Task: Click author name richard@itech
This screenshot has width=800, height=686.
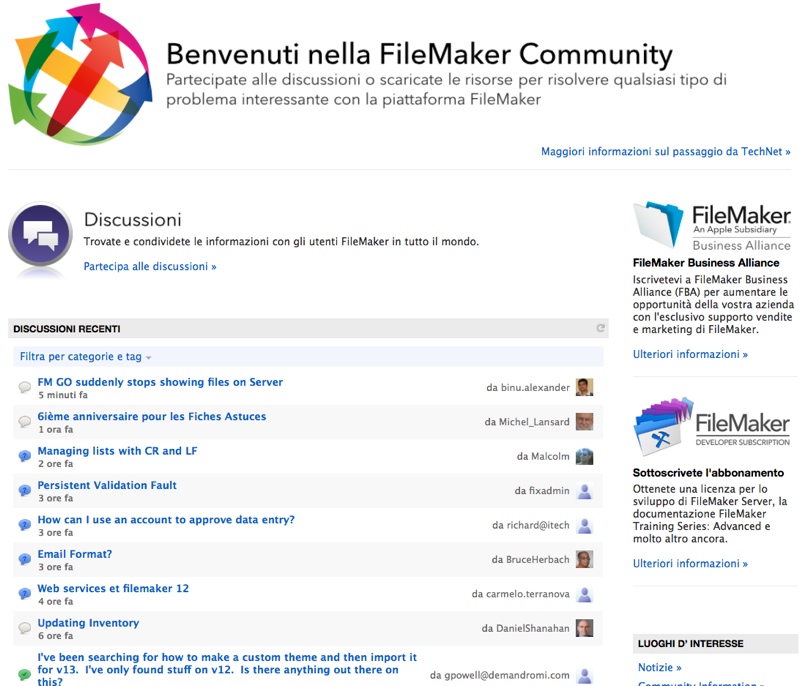Action: 538,525
